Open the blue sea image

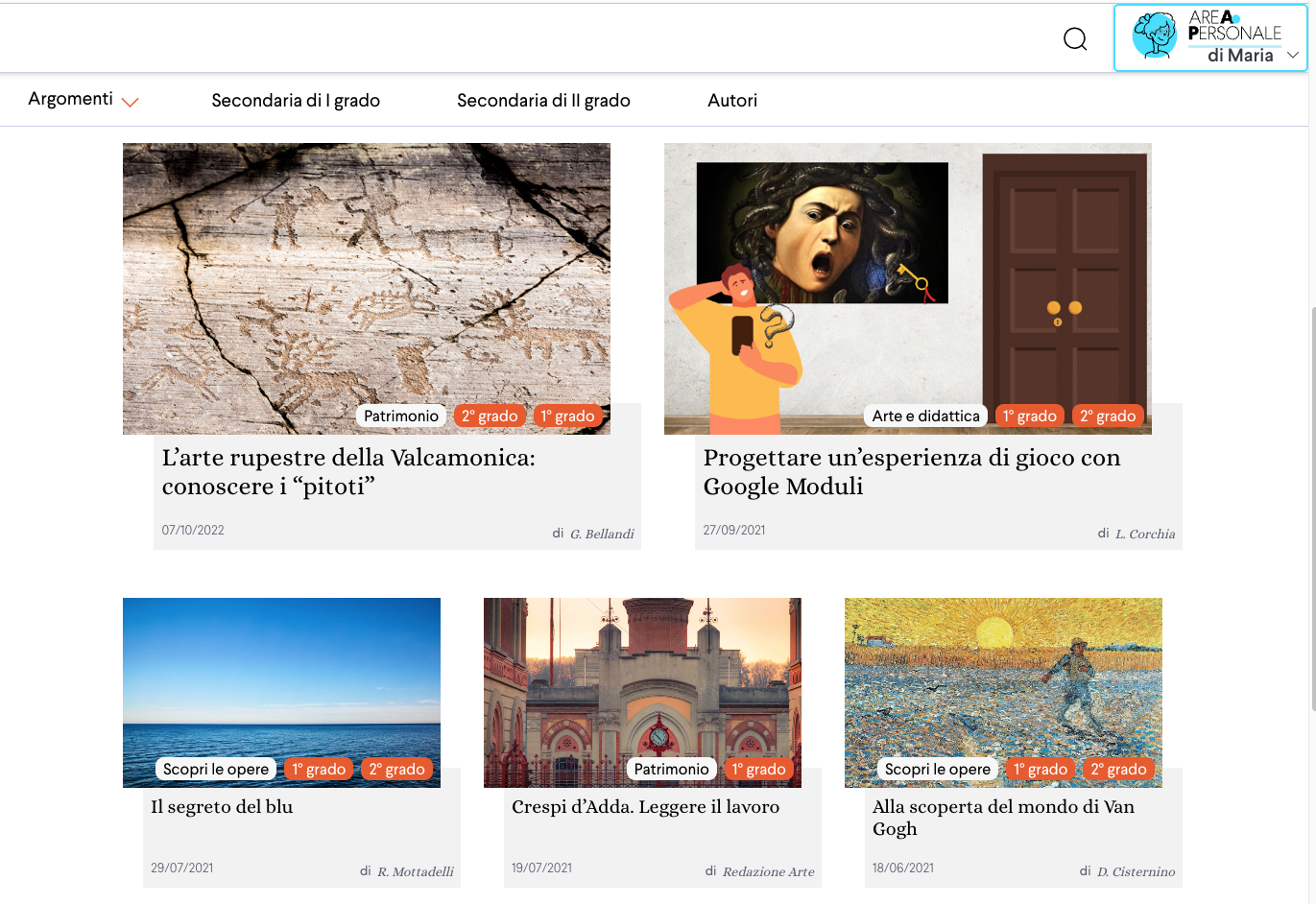pyautogui.click(x=281, y=692)
